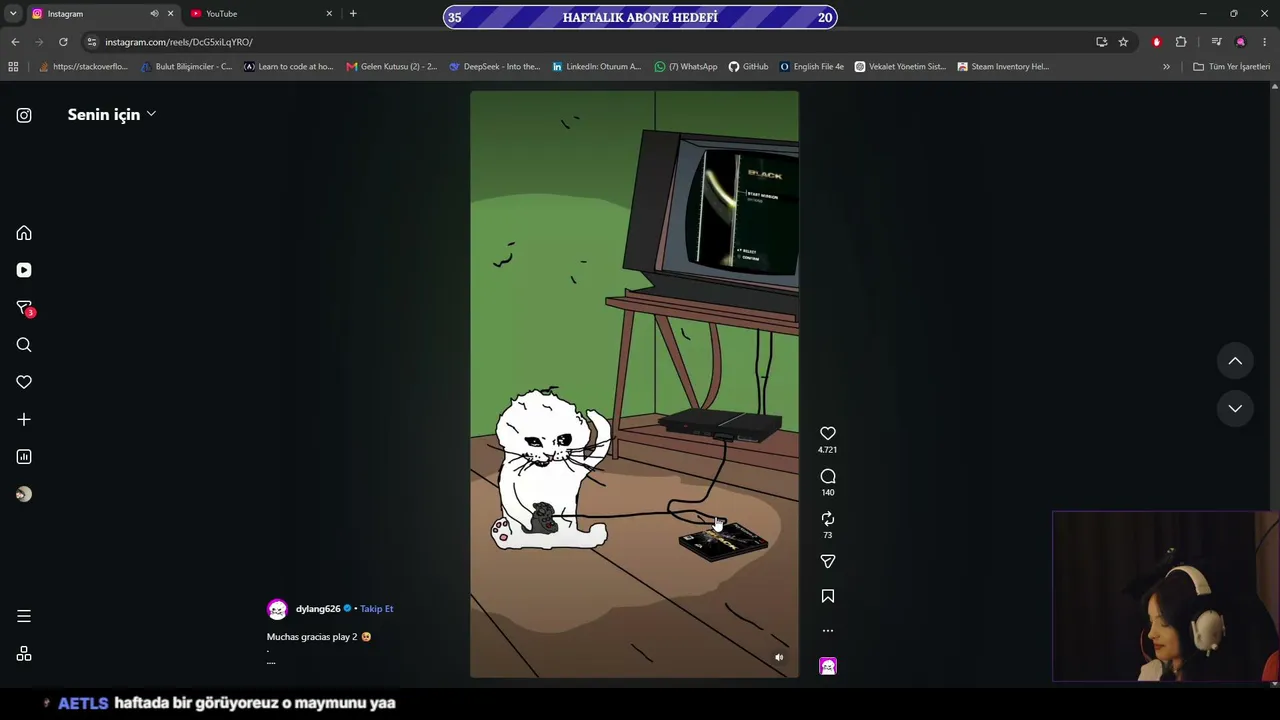Open the 'Tüm Yer İşaretleri' bookmarks folder
This screenshot has height=720, width=1280.
1232,67
